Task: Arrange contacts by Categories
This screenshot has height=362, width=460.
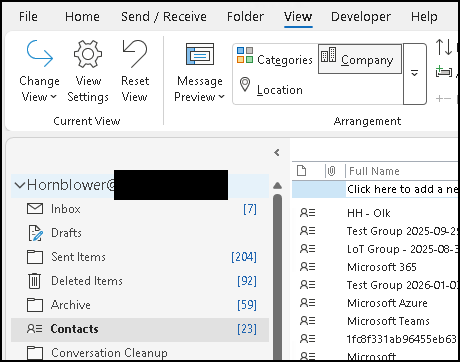Action: [x=275, y=59]
